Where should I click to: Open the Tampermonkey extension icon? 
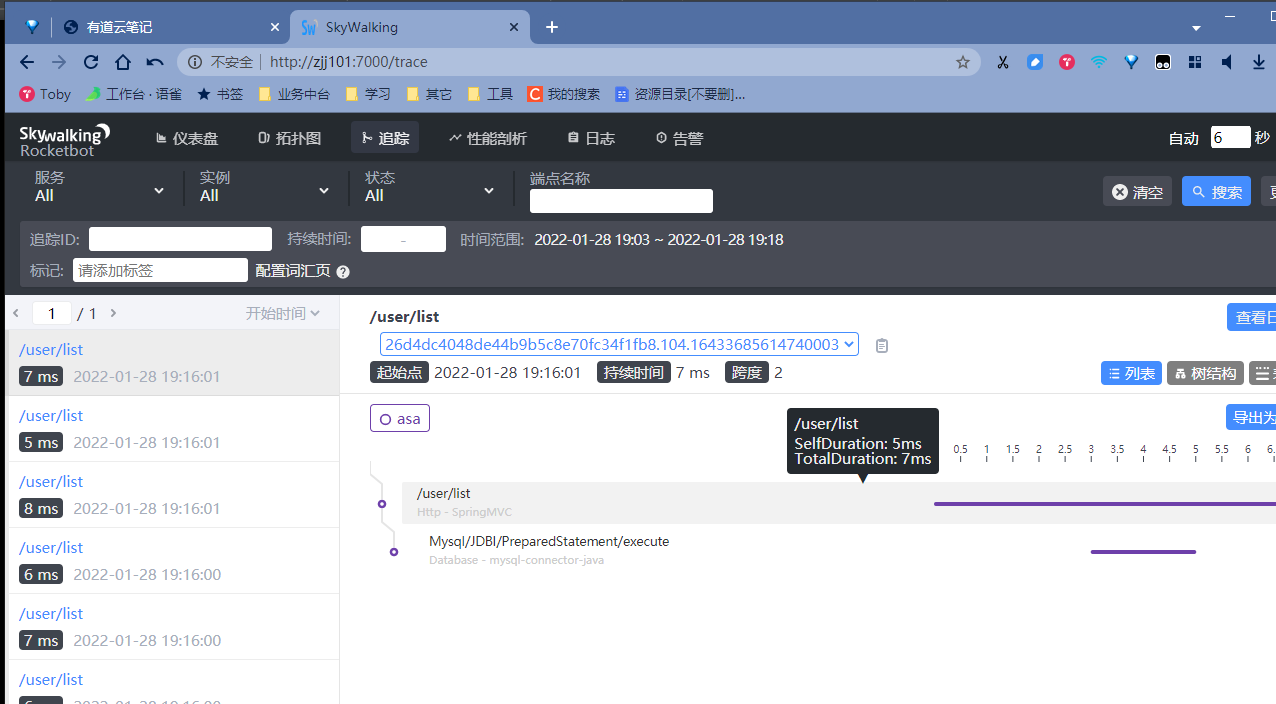(1163, 62)
